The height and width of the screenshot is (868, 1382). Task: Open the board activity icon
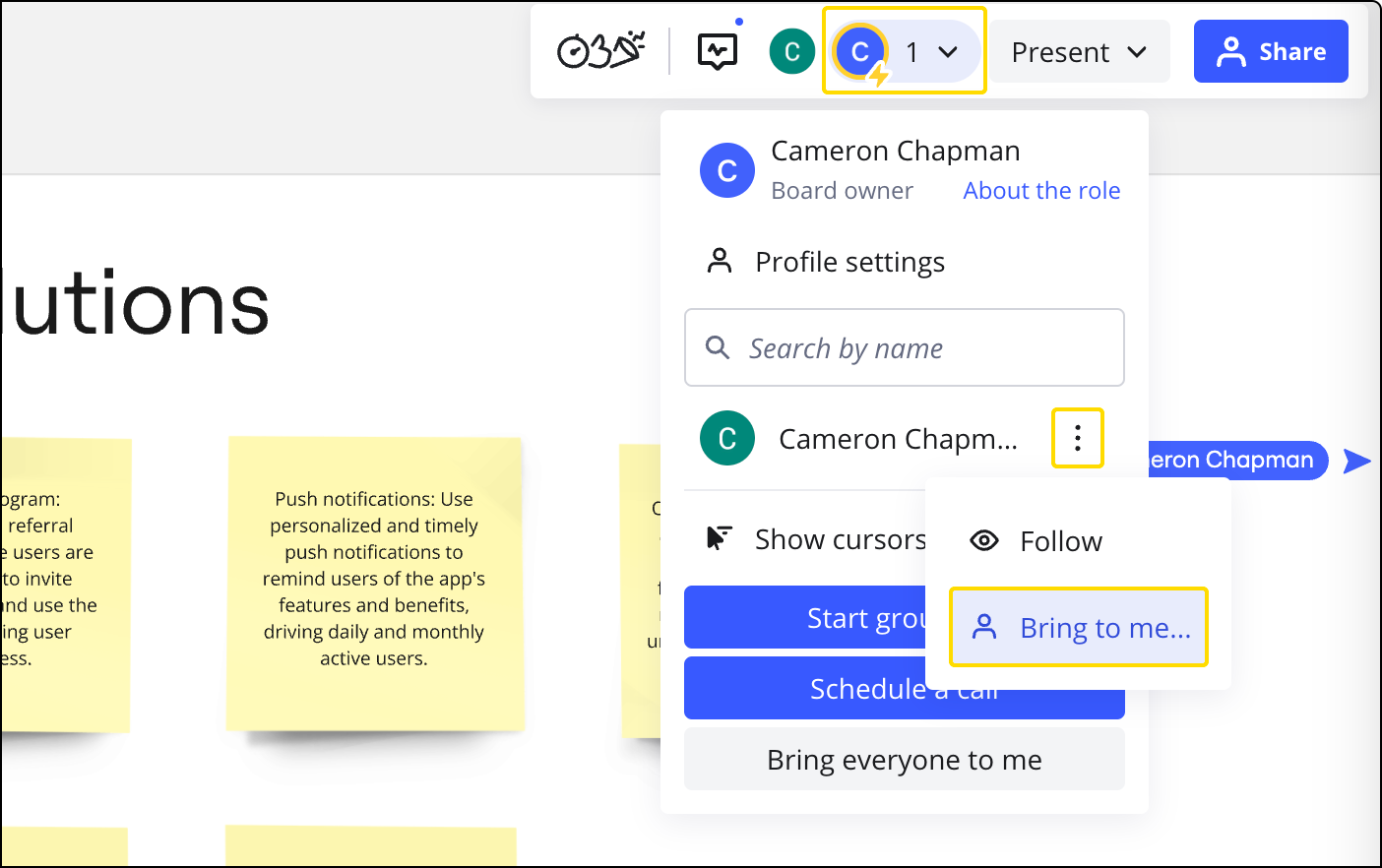(718, 51)
